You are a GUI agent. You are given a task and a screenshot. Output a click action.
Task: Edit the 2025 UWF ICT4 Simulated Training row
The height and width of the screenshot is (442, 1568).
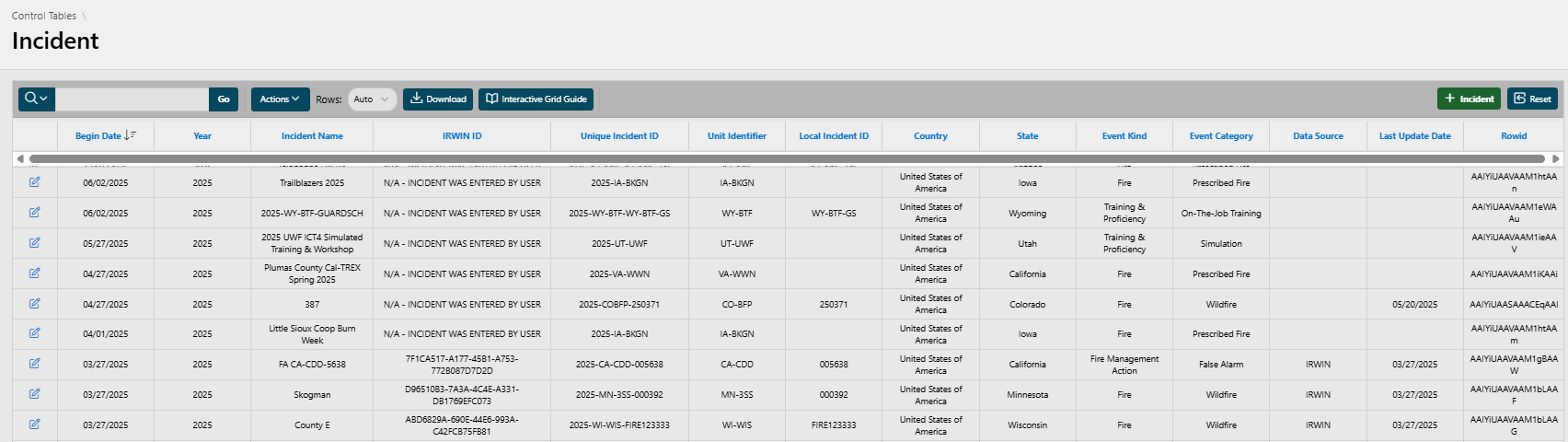point(34,243)
